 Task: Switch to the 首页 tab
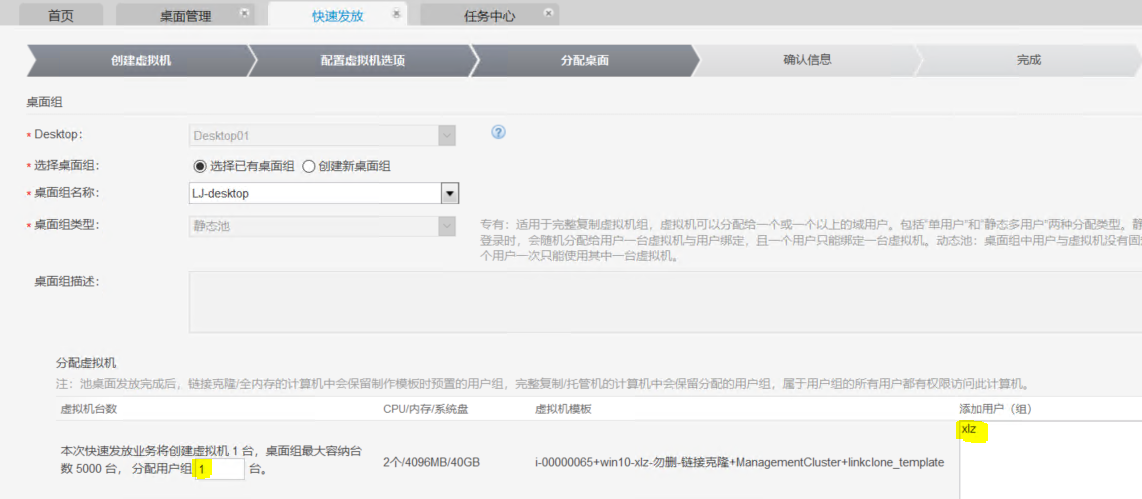61,15
